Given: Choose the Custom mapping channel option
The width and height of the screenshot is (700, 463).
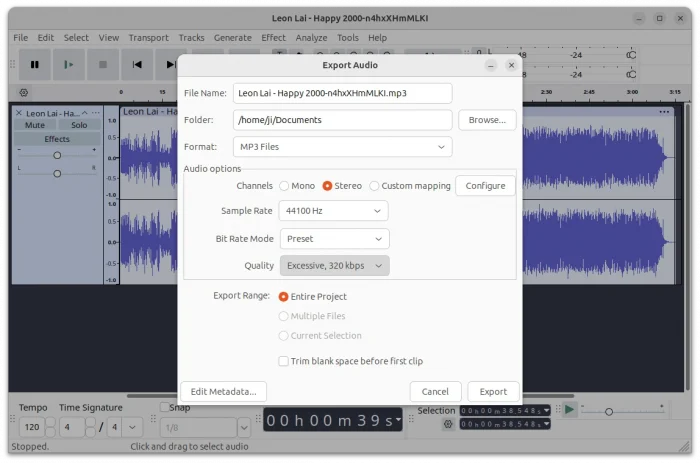Looking at the screenshot, I should [x=374, y=186].
